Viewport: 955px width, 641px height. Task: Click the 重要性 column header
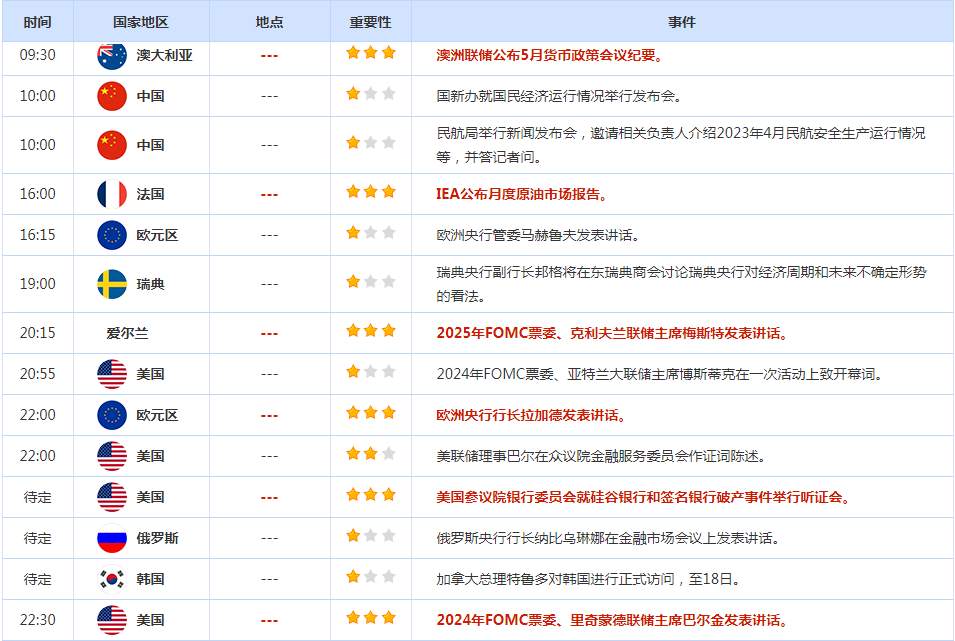370,22
